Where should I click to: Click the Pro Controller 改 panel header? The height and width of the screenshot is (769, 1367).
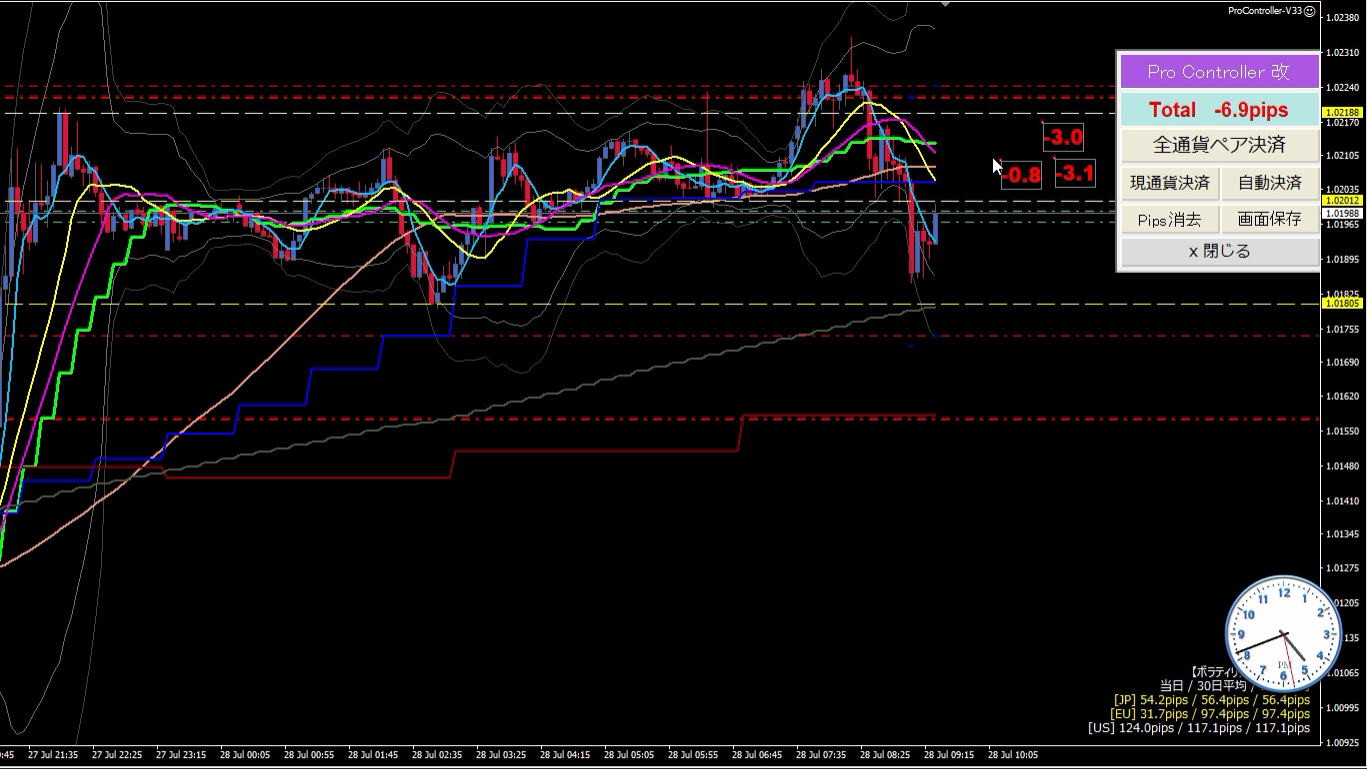pyautogui.click(x=1218, y=72)
